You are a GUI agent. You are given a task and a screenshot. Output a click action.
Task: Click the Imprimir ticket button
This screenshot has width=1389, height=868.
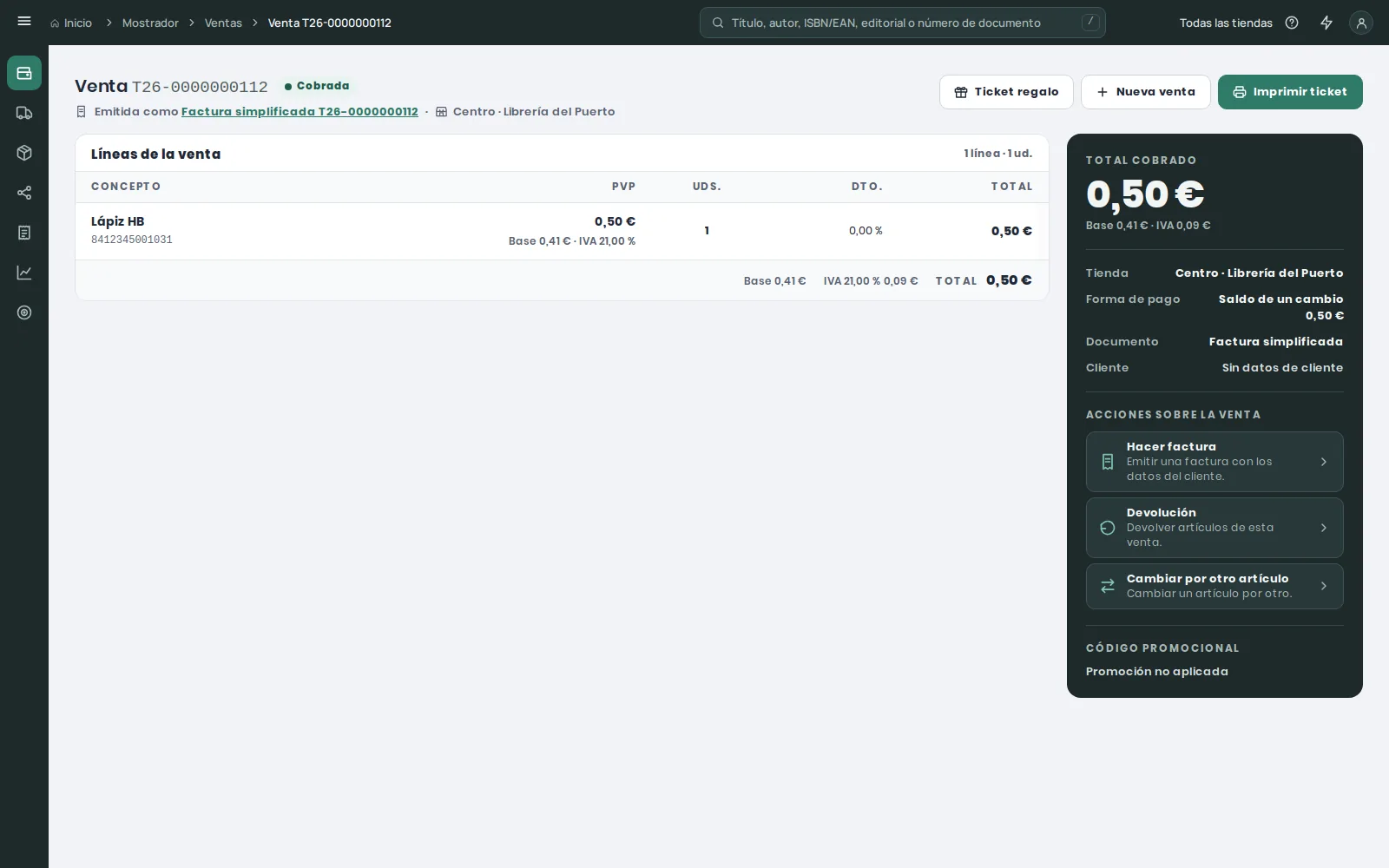click(1290, 92)
